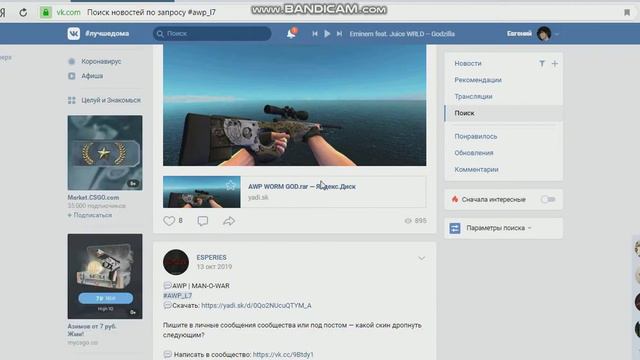Image resolution: width=640 pixels, height=360 pixels.
Task: Click the 7р blue ad button
Action: [x=106, y=298]
